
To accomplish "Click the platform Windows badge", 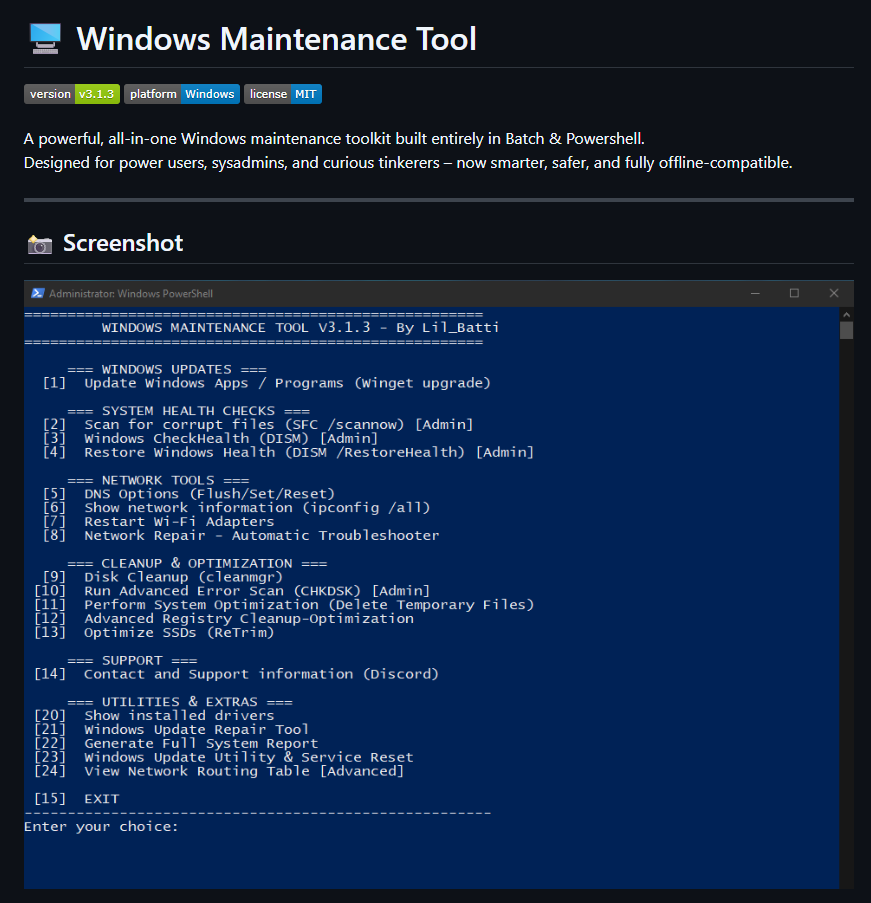I will pos(182,94).
